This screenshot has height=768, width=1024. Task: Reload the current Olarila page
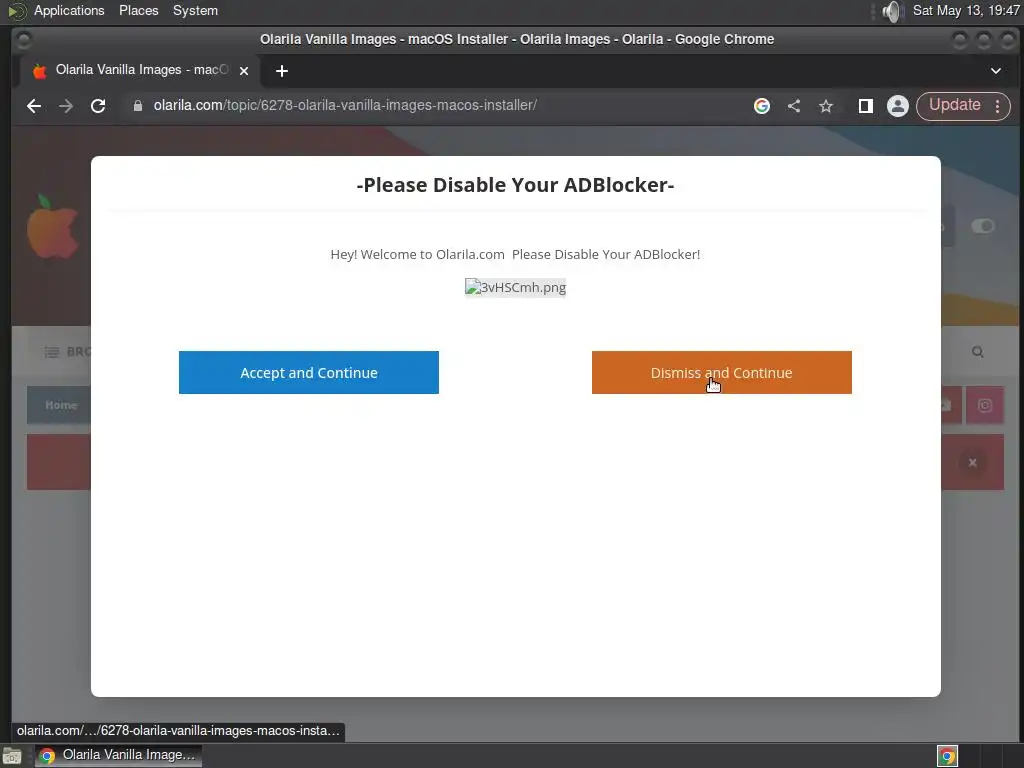point(98,106)
